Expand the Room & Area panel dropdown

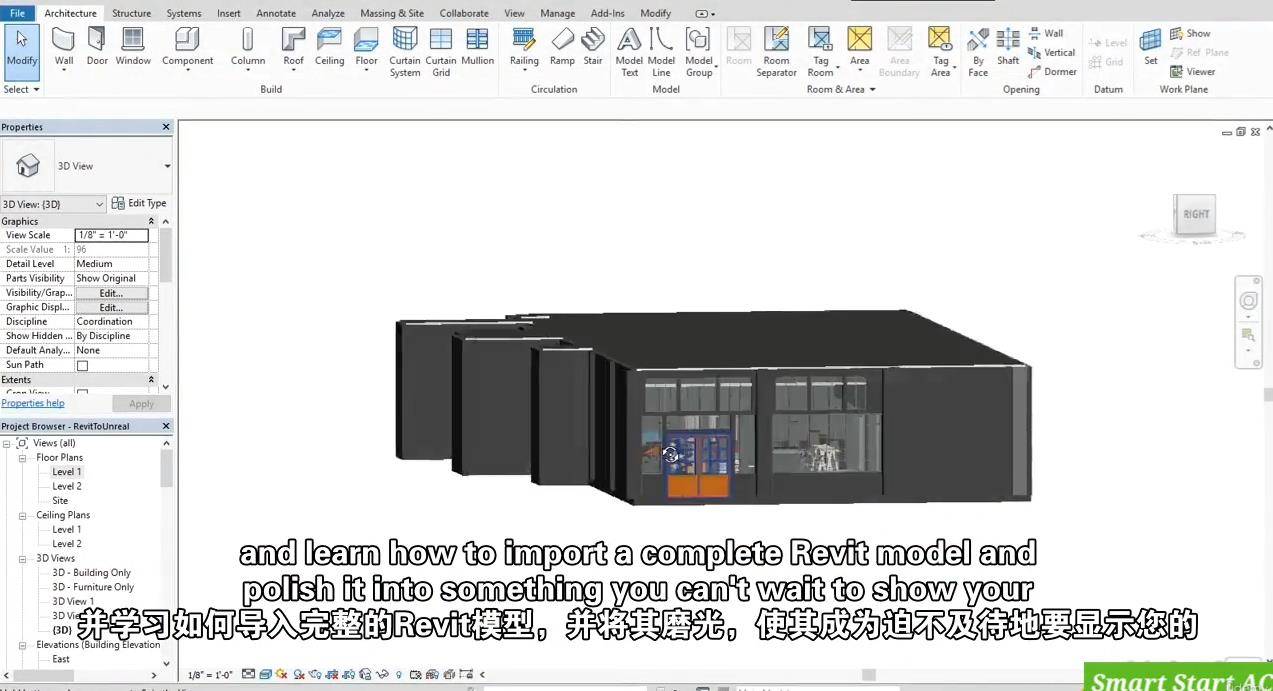841,89
